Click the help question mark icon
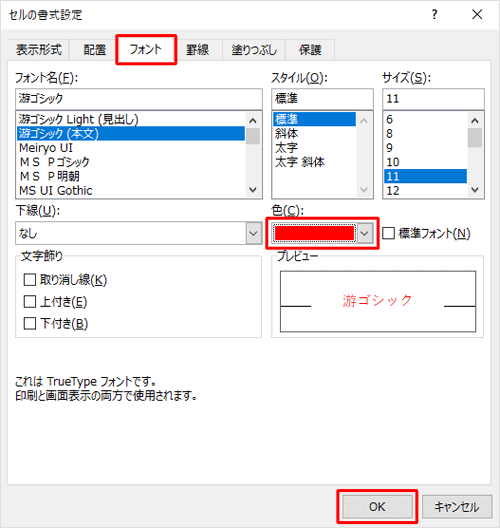500x528 pixels. [x=435, y=14]
